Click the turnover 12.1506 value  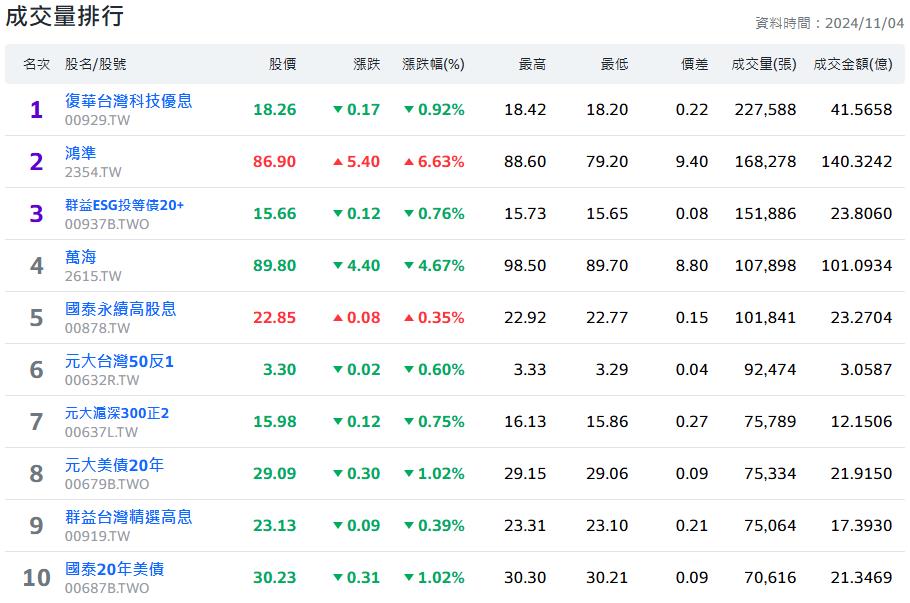861,421
